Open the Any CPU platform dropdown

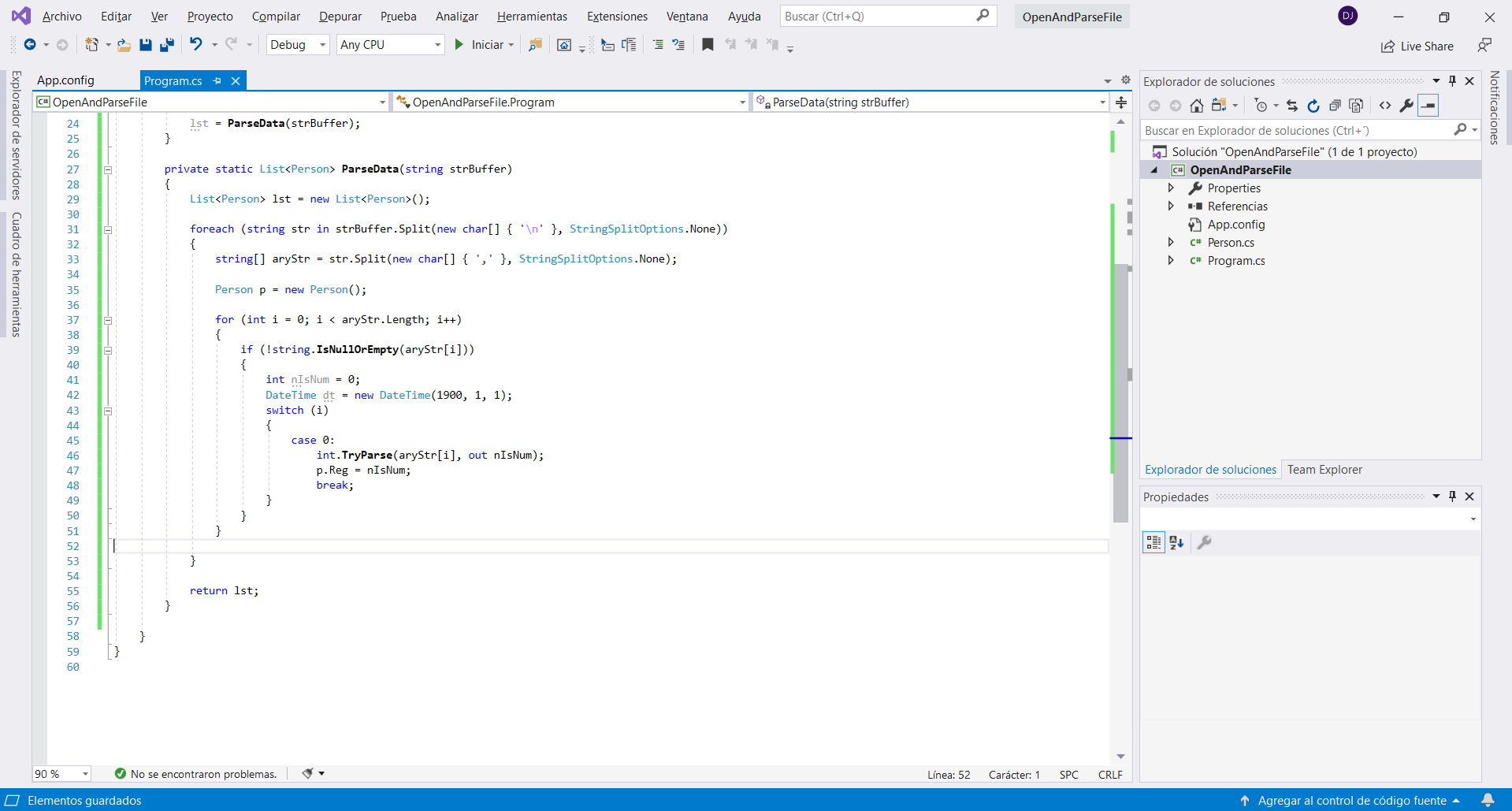[x=390, y=45]
